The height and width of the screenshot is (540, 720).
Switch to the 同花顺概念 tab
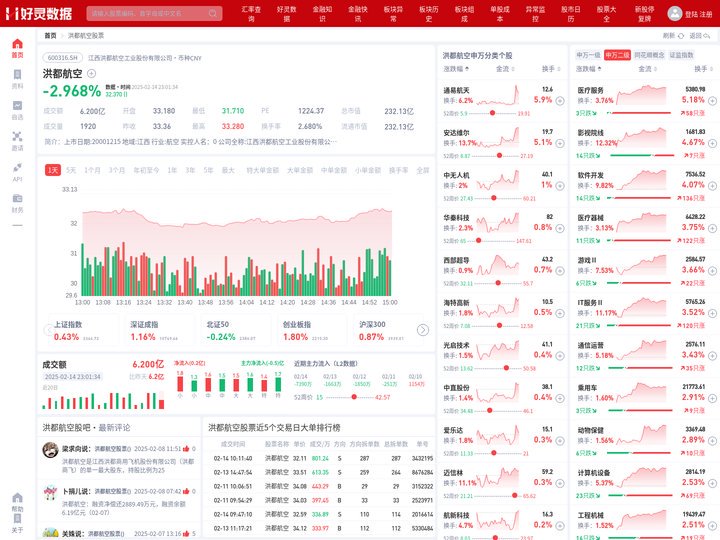coord(649,55)
